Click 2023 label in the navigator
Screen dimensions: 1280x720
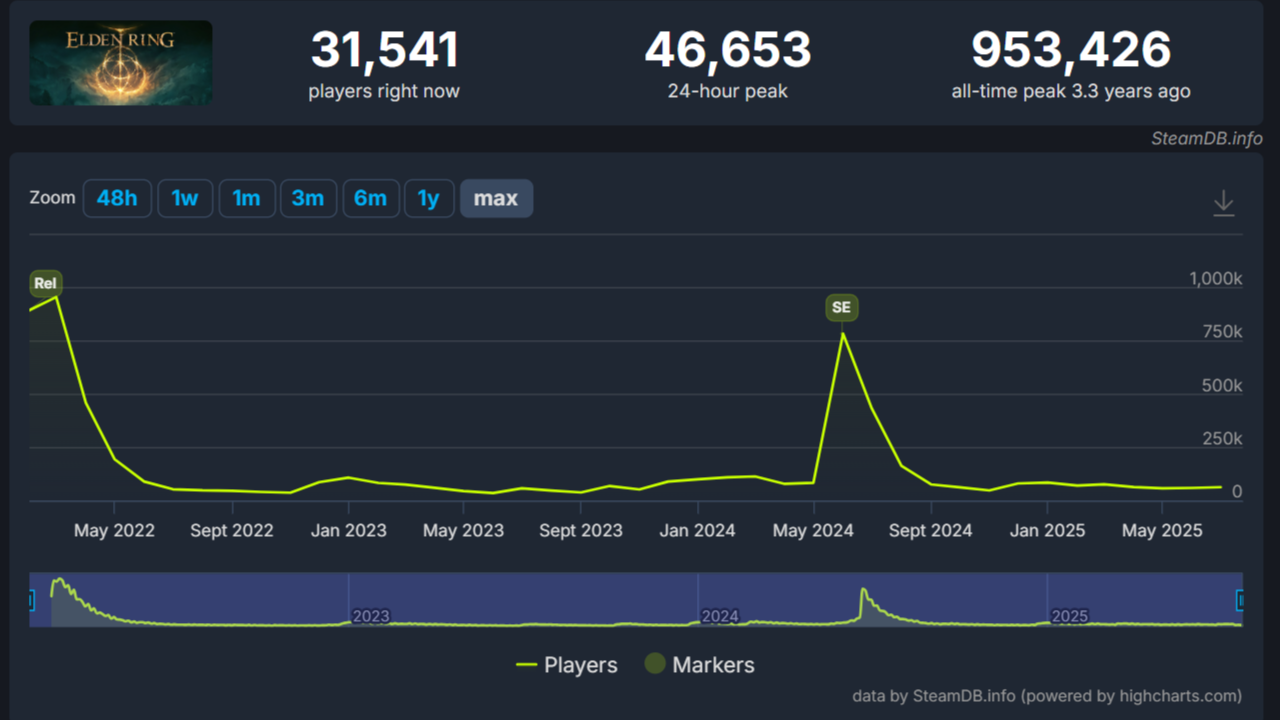[x=370, y=616]
